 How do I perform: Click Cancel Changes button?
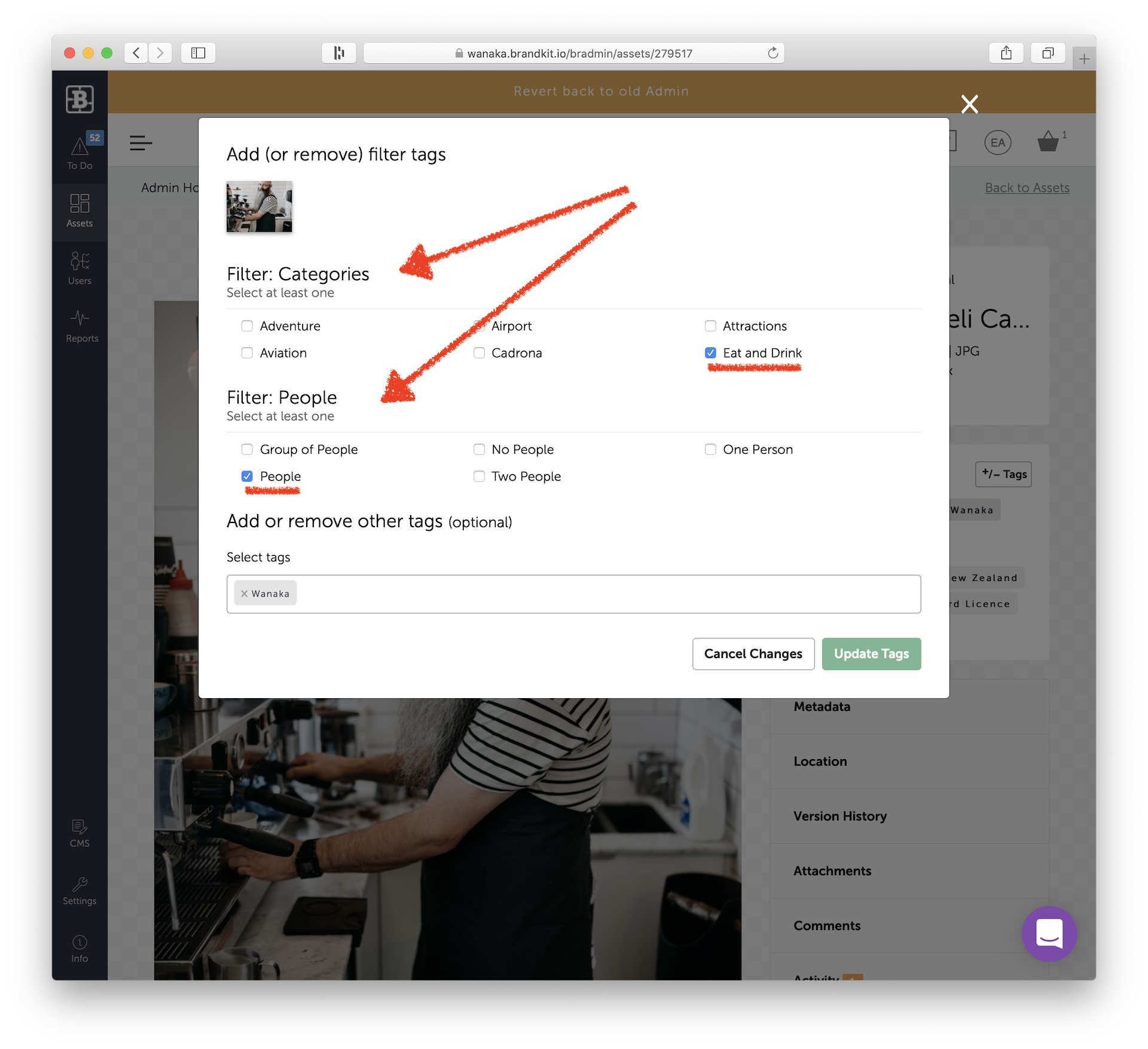pos(753,654)
